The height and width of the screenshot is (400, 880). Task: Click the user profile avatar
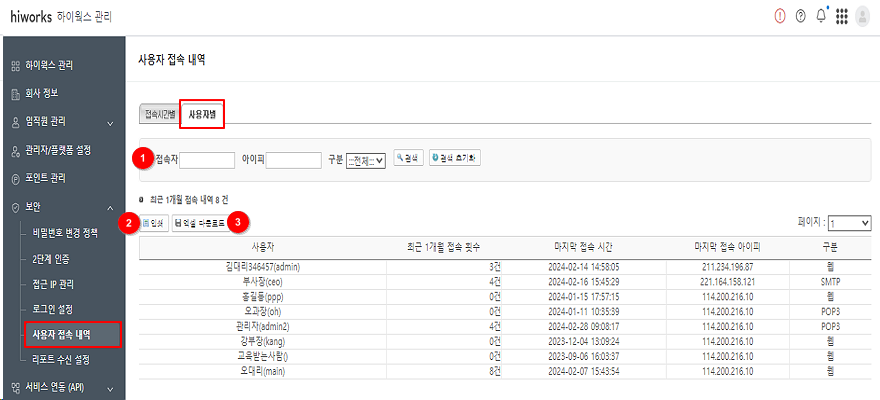[863, 16]
